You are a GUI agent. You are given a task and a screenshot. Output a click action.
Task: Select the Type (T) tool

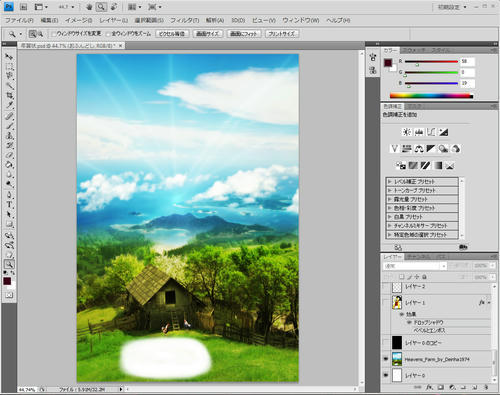tap(9, 205)
